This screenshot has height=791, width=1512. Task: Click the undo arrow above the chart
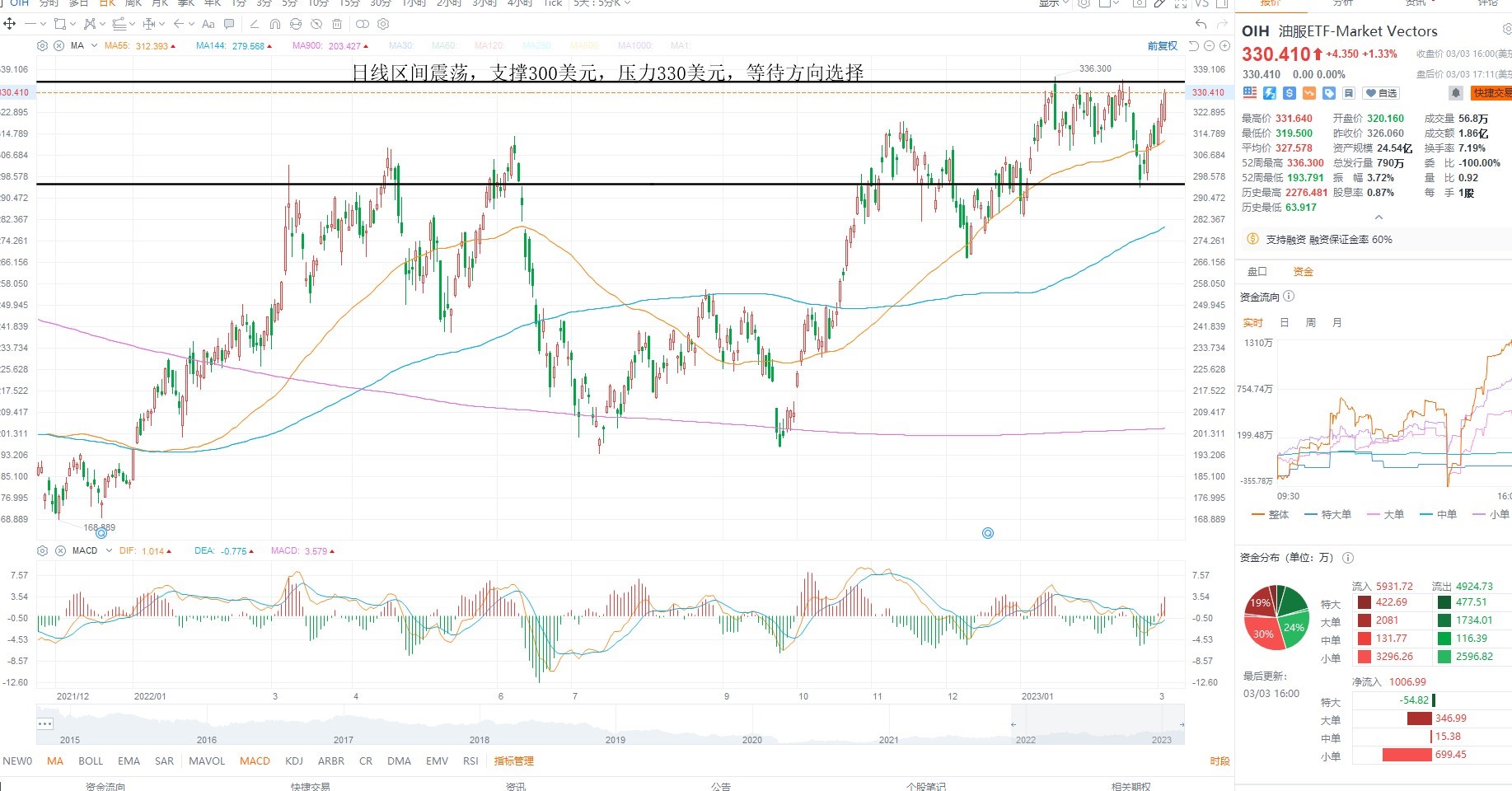tap(1201, 24)
